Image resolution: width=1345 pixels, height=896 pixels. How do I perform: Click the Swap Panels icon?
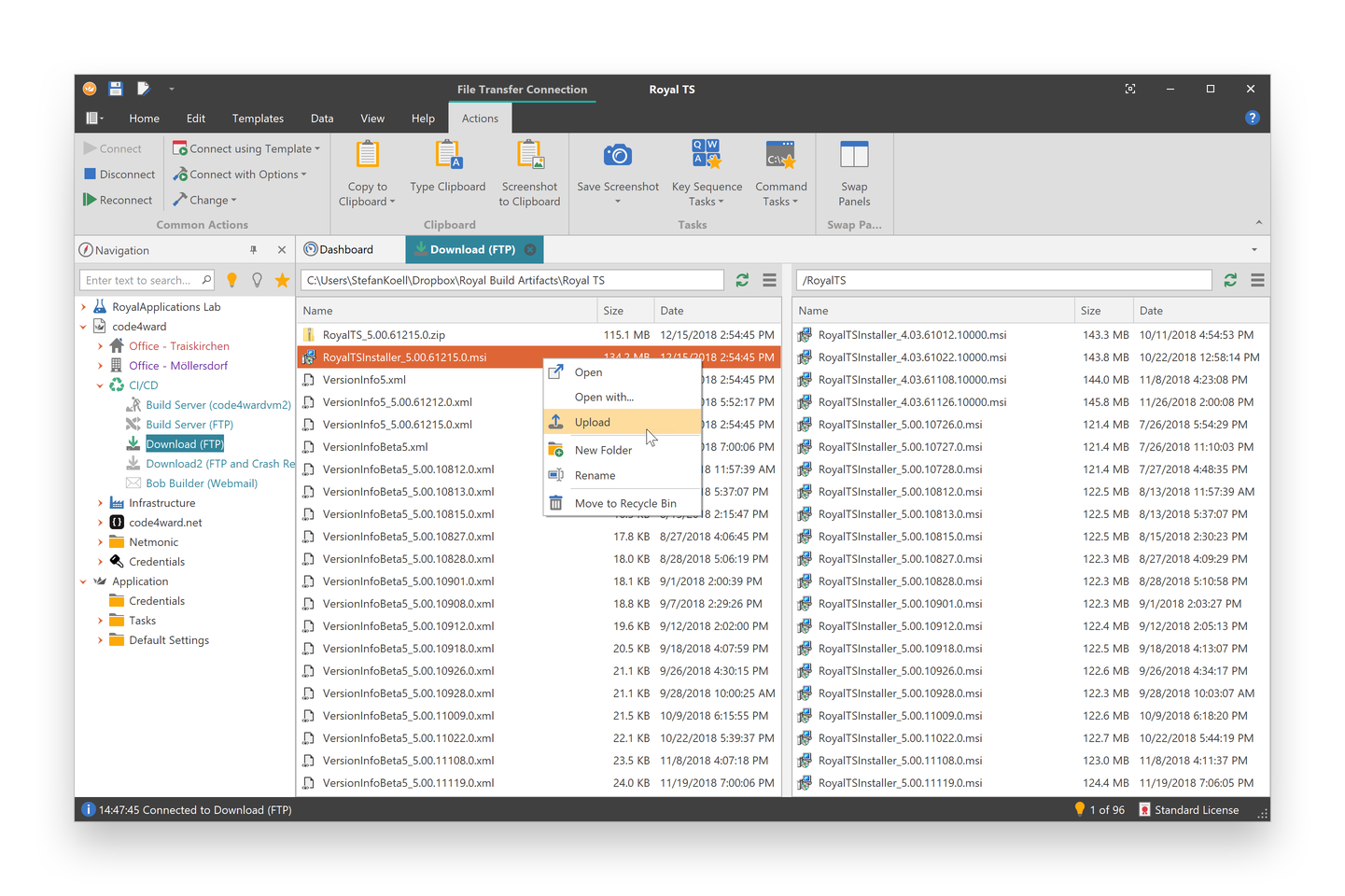coord(853,154)
